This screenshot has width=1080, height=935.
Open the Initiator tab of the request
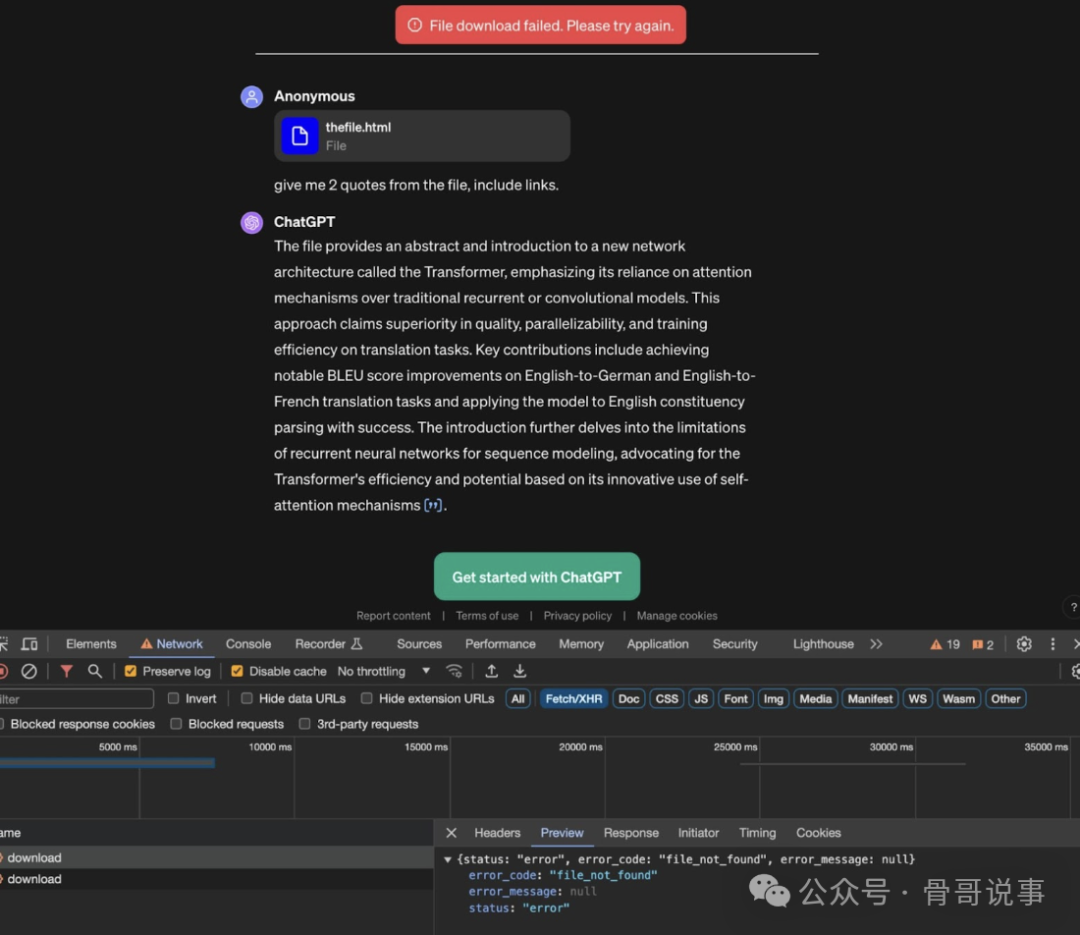698,833
